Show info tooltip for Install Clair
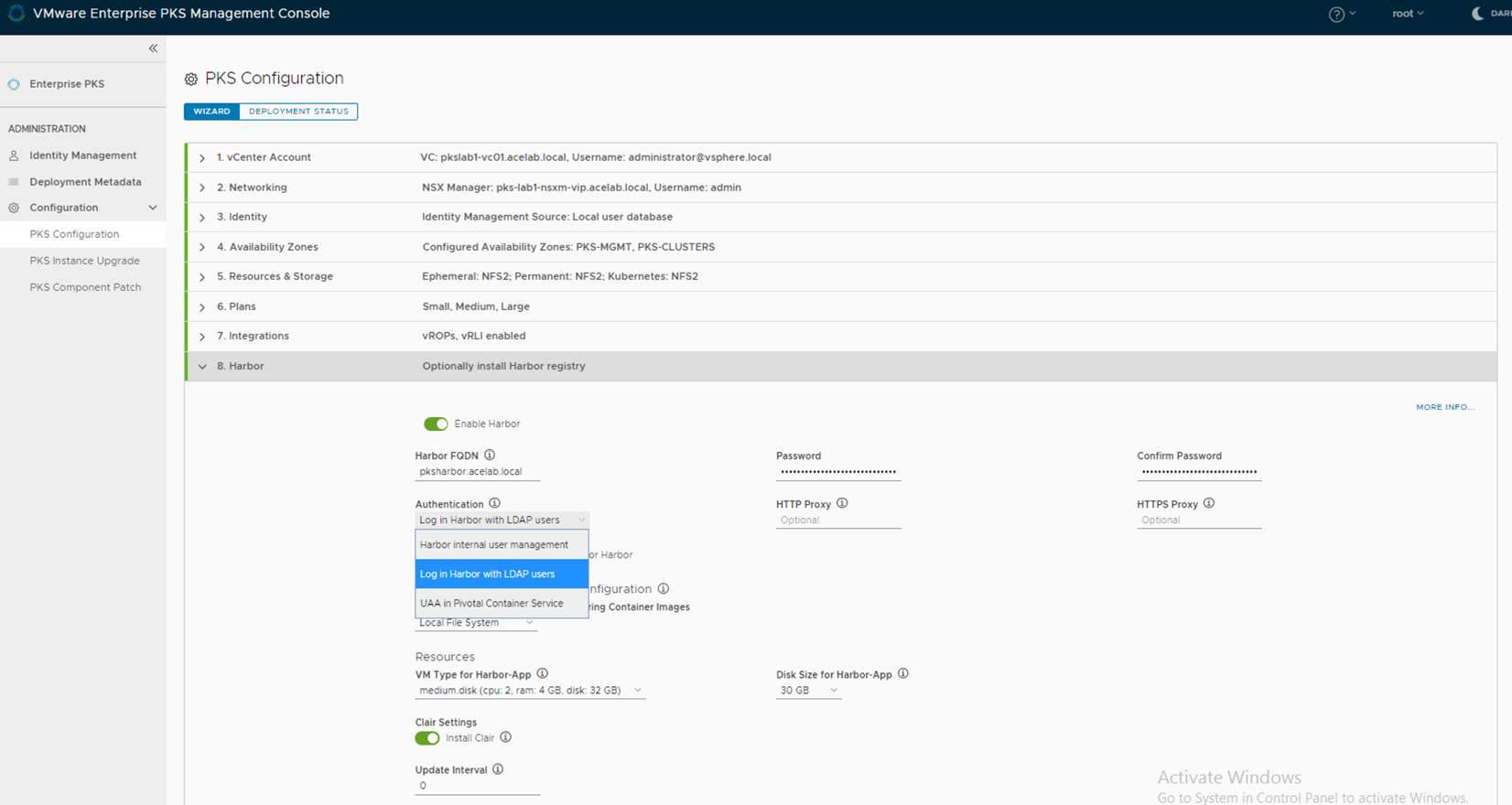This screenshot has height=805, width=1512. pos(505,737)
